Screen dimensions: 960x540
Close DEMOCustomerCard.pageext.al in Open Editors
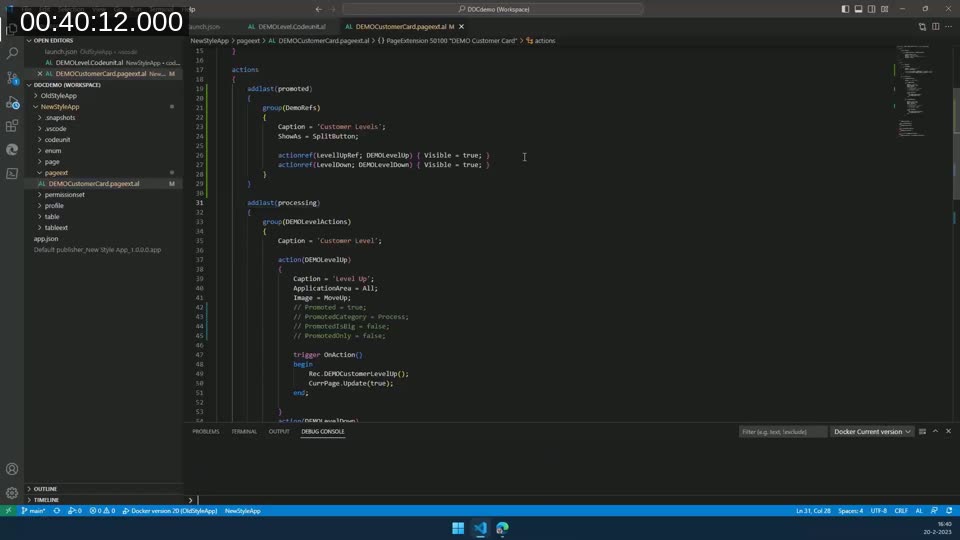tap(40, 73)
